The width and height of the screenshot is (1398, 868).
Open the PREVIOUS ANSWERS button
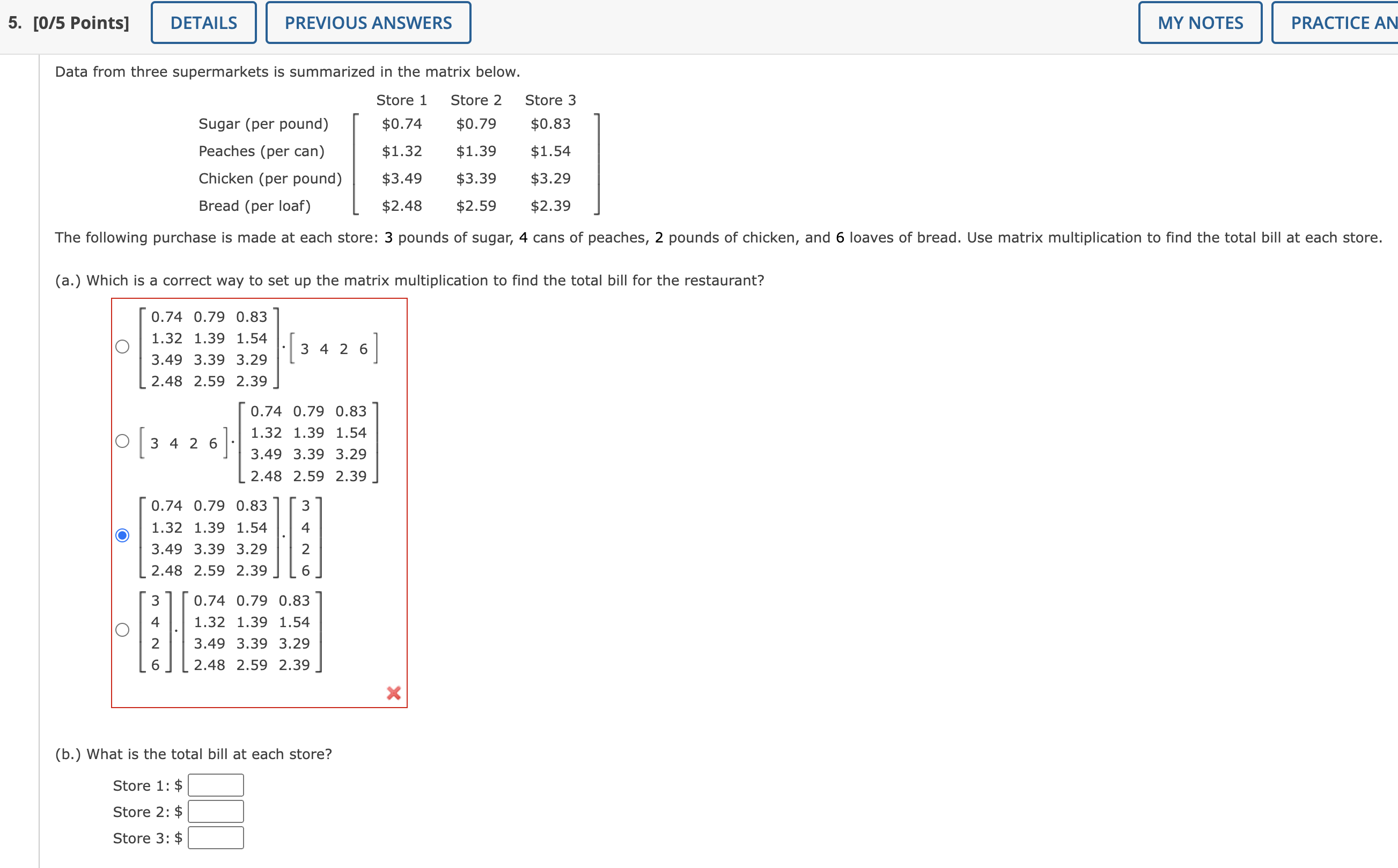tap(368, 23)
